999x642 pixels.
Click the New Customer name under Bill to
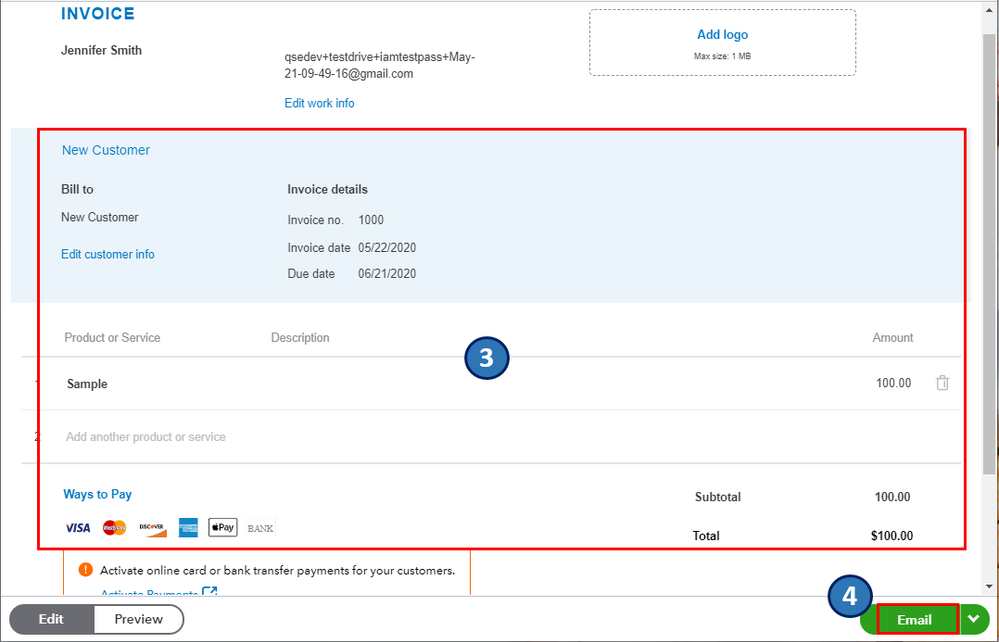(99, 217)
